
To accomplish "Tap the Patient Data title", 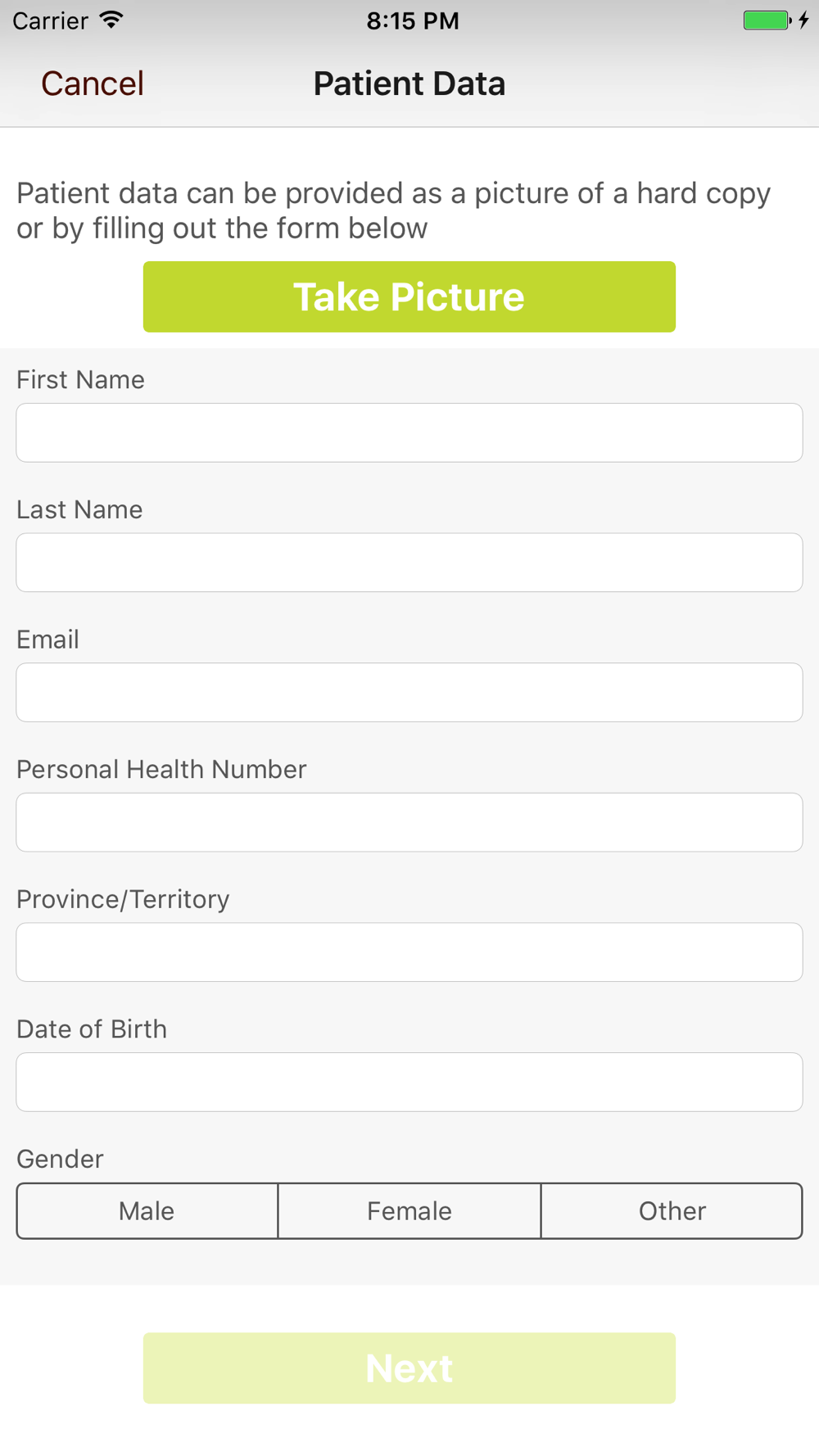I will click(409, 84).
